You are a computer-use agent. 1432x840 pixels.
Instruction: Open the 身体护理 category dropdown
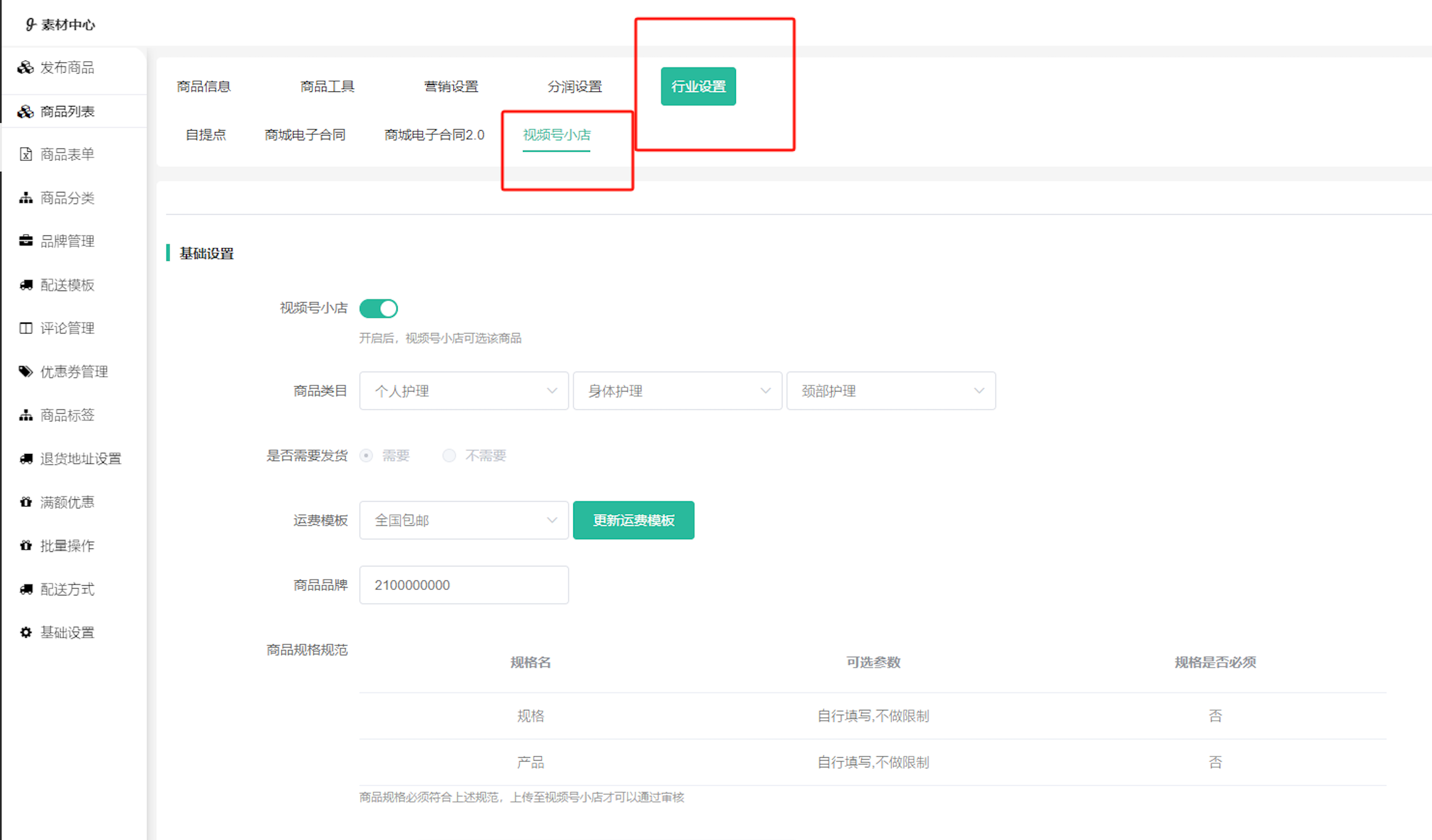coord(677,391)
